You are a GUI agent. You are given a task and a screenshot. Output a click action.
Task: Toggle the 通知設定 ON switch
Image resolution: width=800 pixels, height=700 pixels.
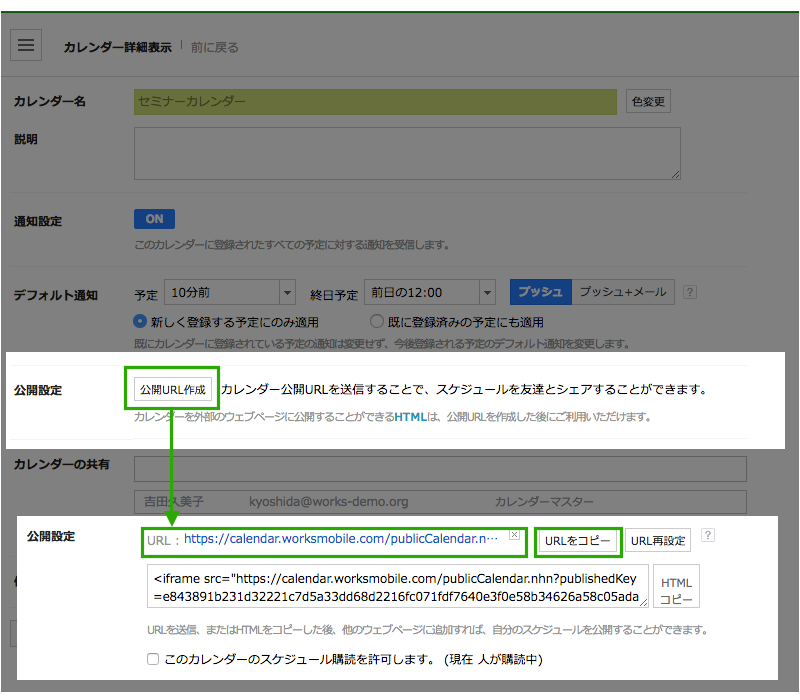pyautogui.click(x=154, y=219)
